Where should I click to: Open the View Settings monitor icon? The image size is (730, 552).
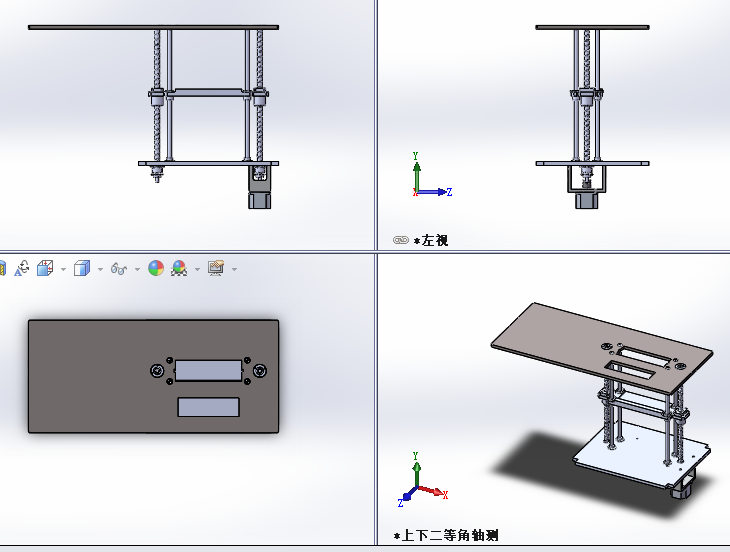[x=216, y=269]
